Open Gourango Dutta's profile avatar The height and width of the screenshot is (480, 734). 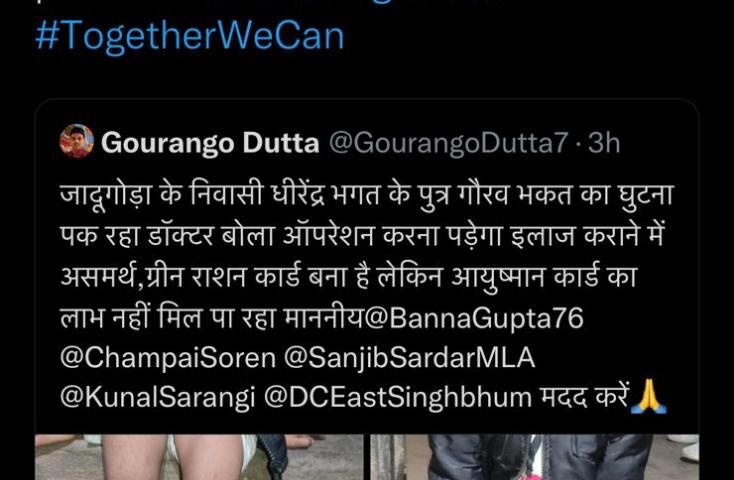[77, 141]
